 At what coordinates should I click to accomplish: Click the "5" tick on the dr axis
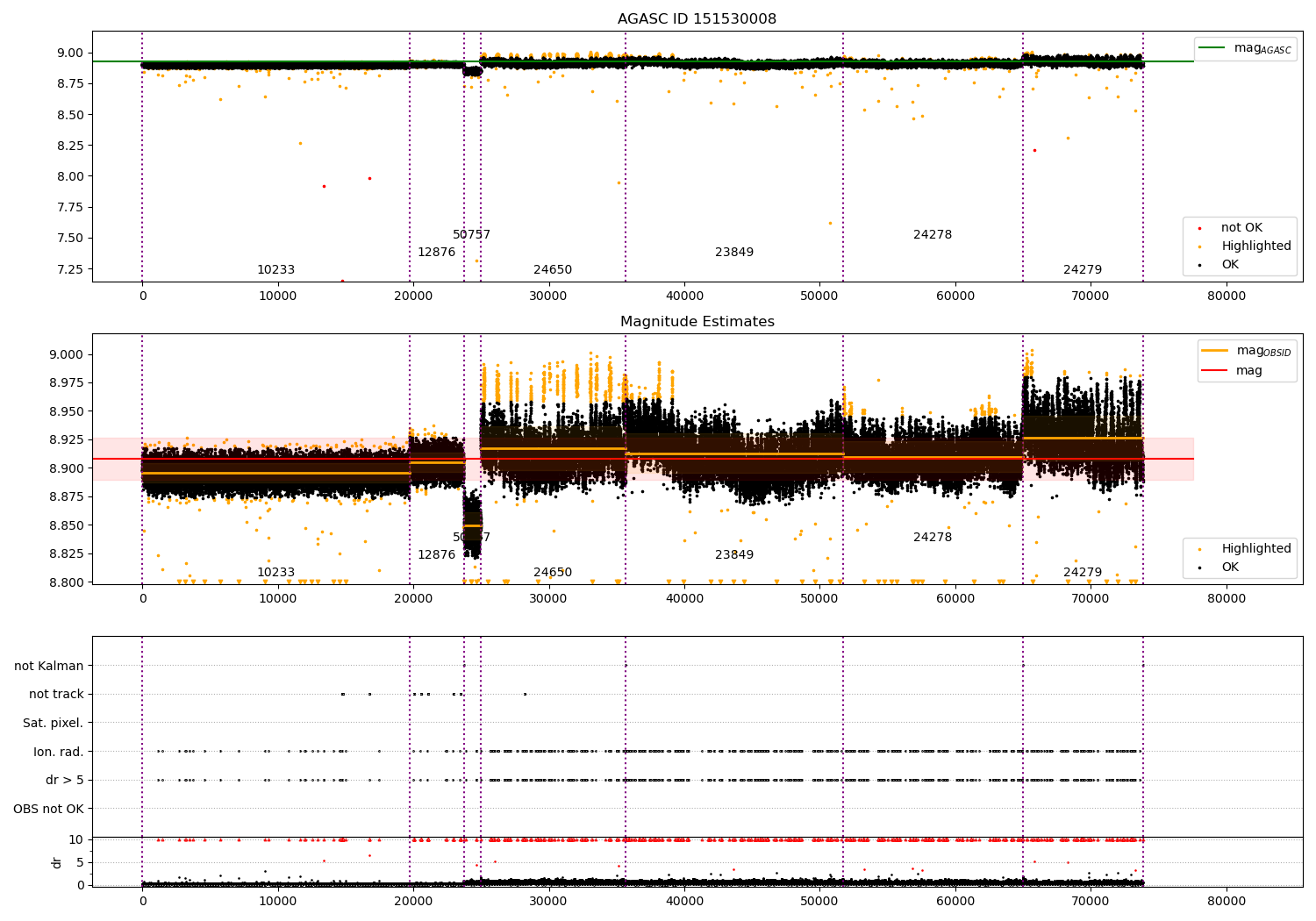(81, 863)
